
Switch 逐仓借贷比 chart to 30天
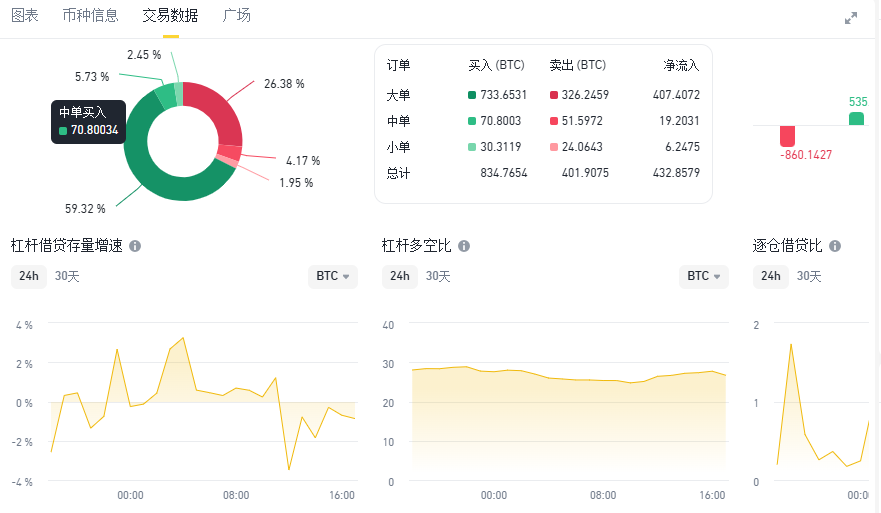click(810, 276)
